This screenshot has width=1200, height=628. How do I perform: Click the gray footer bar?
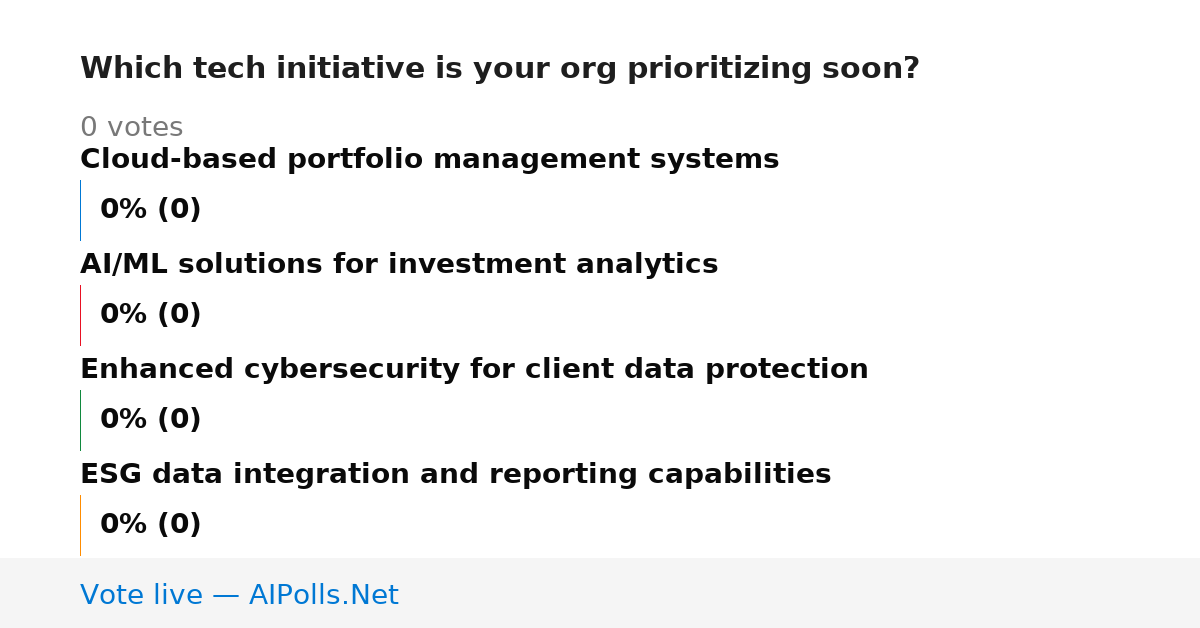[x=600, y=593]
